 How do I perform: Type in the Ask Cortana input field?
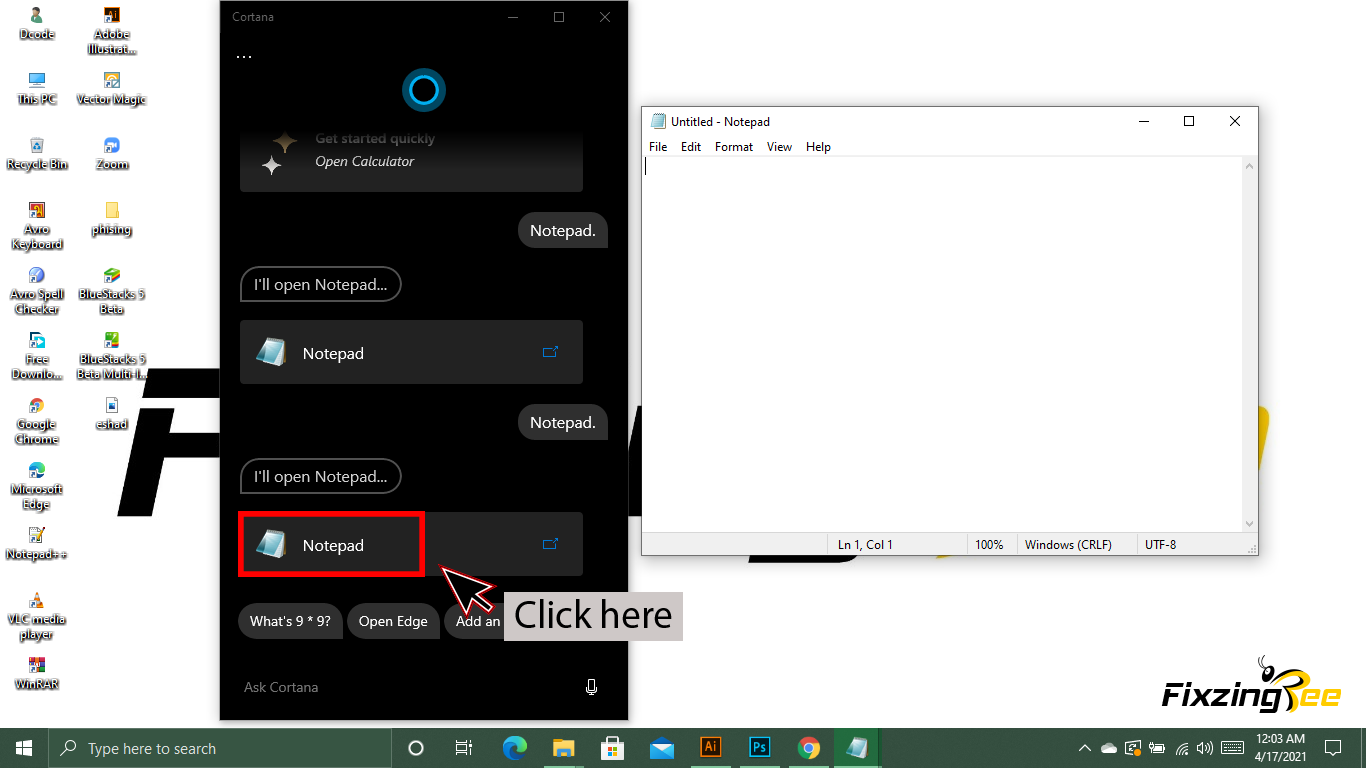point(400,687)
